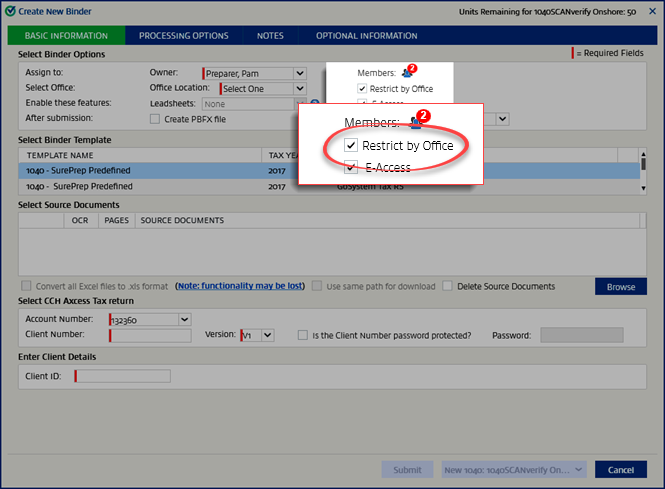
Task: Click the blue help icon beside Leadsheets
Action: [314, 103]
